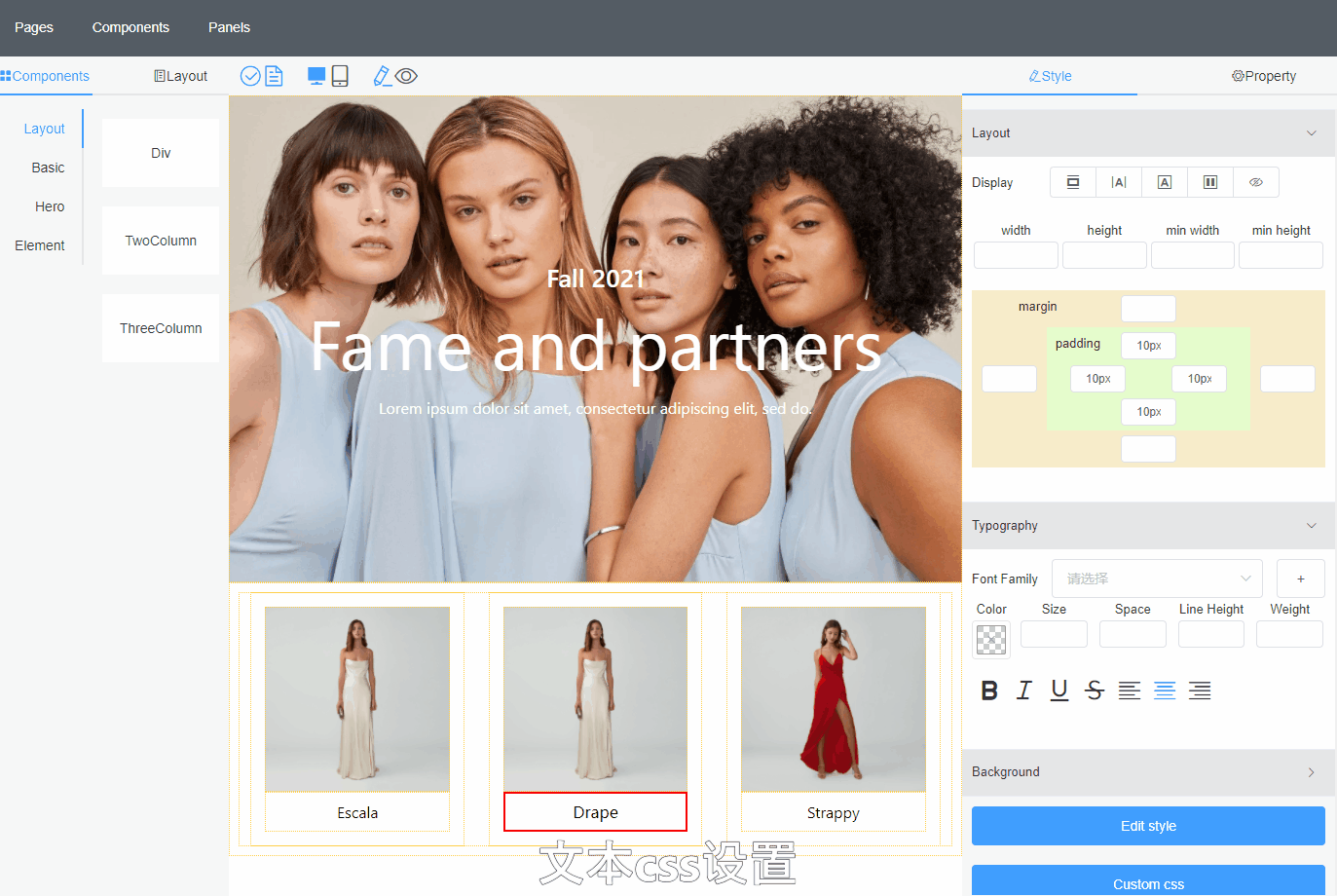The height and width of the screenshot is (896, 1337).
Task: Pick the ThreeColumn layout component
Action: point(161,328)
